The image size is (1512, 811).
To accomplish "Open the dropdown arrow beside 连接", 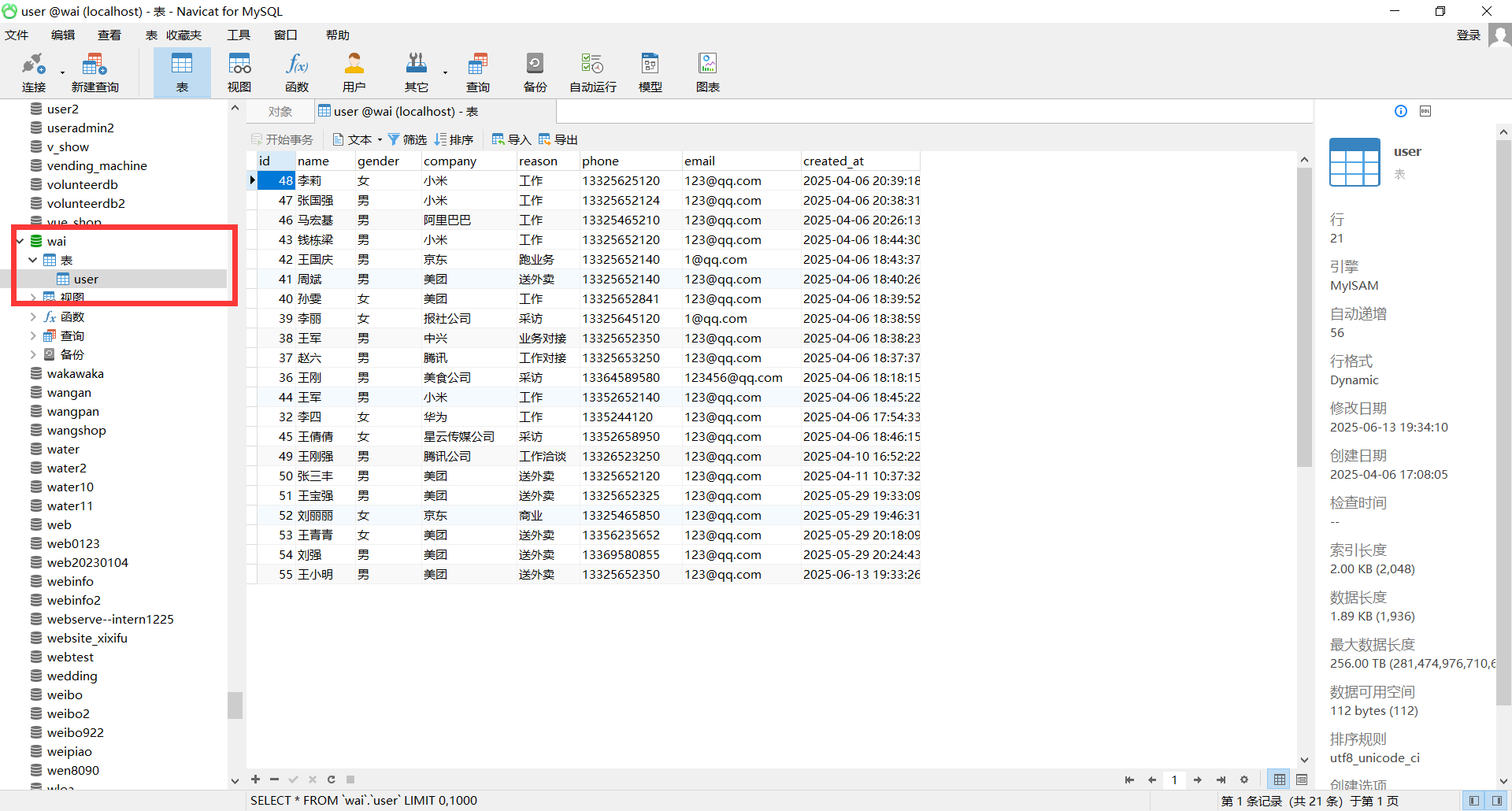I will (62, 73).
